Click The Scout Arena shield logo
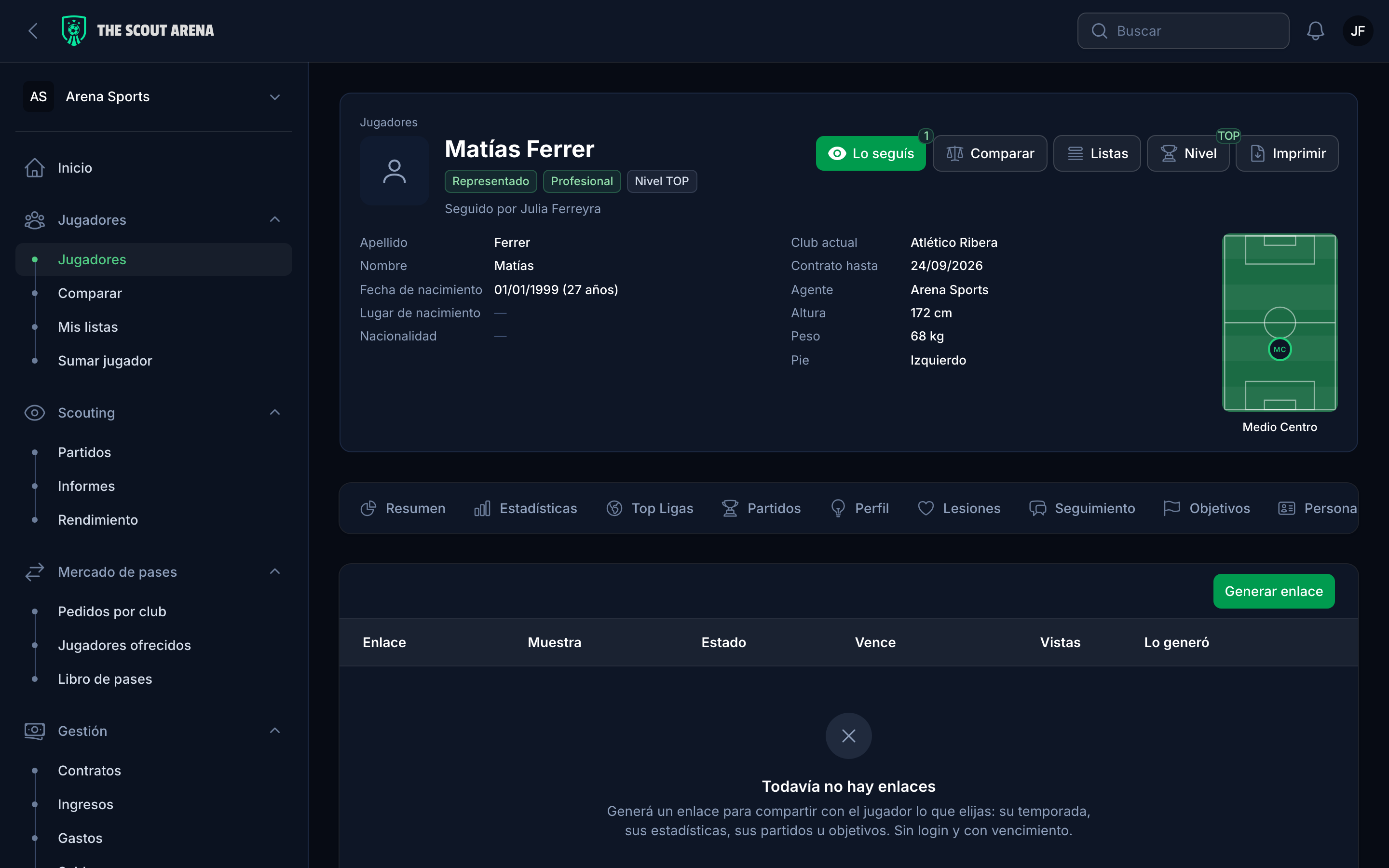This screenshot has height=868, width=1389. click(73, 30)
